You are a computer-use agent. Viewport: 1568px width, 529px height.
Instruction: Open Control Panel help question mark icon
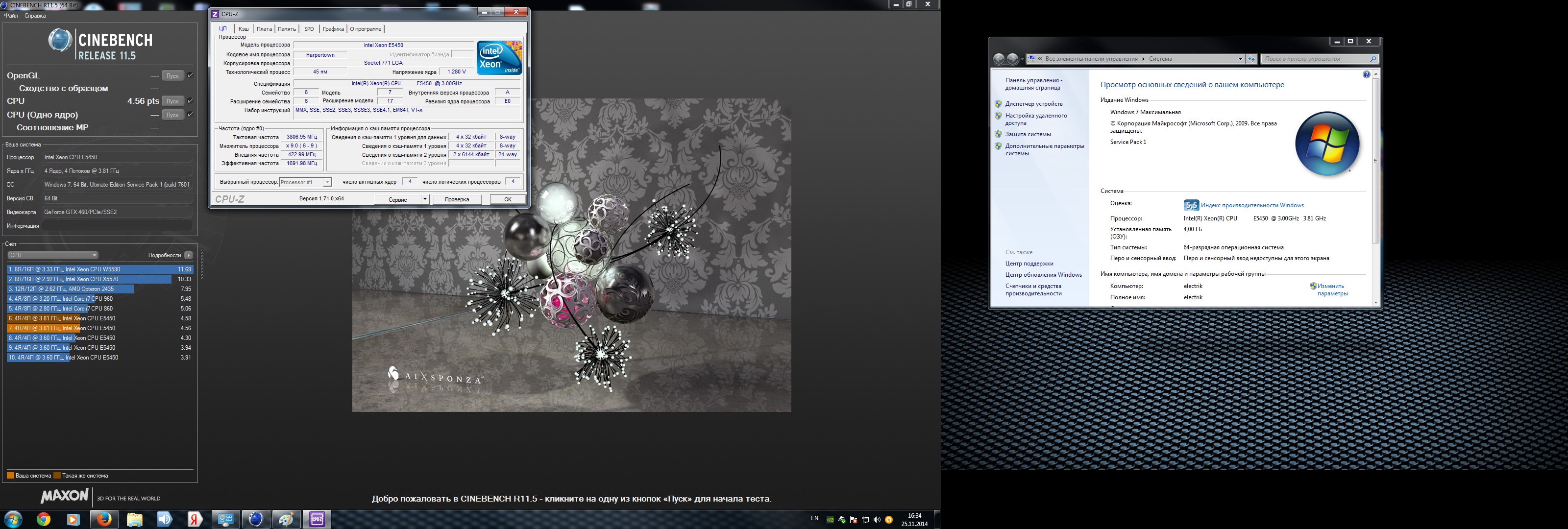(x=1366, y=75)
